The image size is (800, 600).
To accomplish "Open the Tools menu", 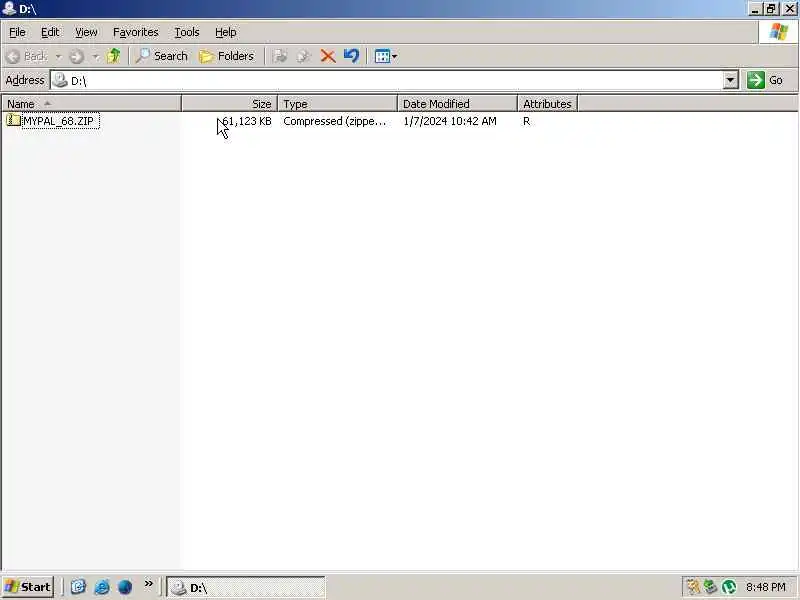I will 187,32.
